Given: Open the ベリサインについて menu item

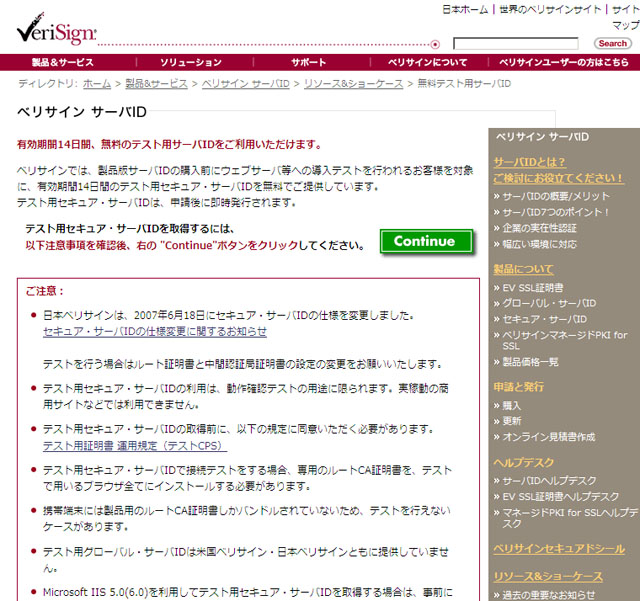Looking at the screenshot, I should 427,62.
